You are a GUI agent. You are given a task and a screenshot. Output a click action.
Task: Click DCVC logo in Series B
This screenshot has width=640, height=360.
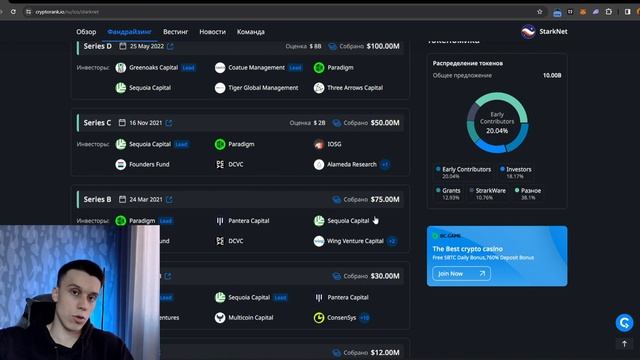[x=220, y=241]
